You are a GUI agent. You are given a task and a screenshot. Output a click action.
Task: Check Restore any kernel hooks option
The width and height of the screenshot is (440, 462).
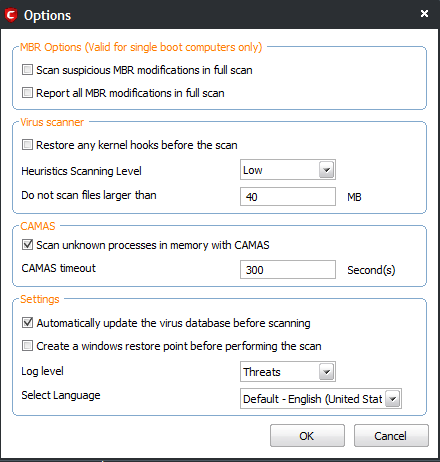point(27,145)
